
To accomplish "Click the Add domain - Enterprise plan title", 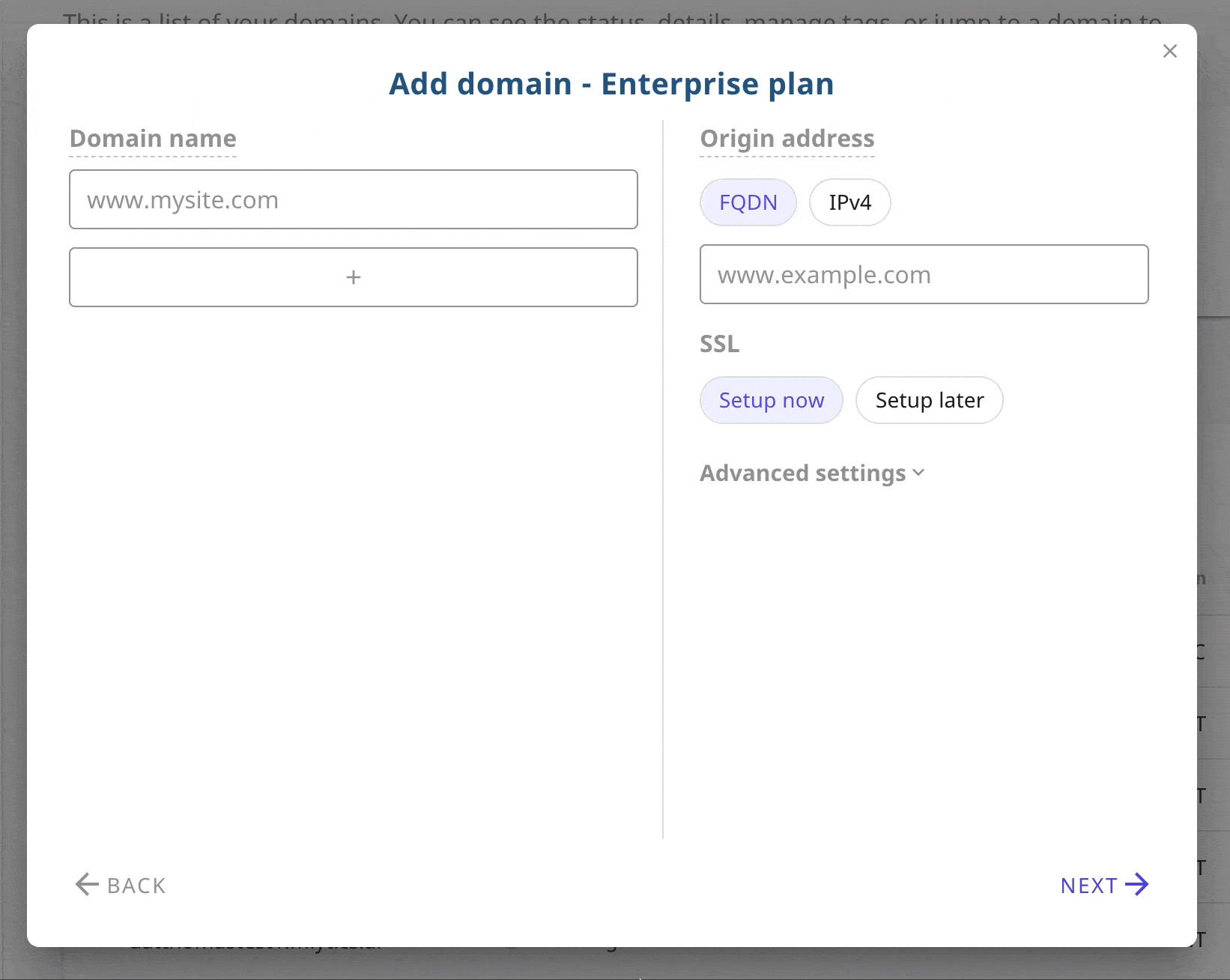I will point(611,84).
